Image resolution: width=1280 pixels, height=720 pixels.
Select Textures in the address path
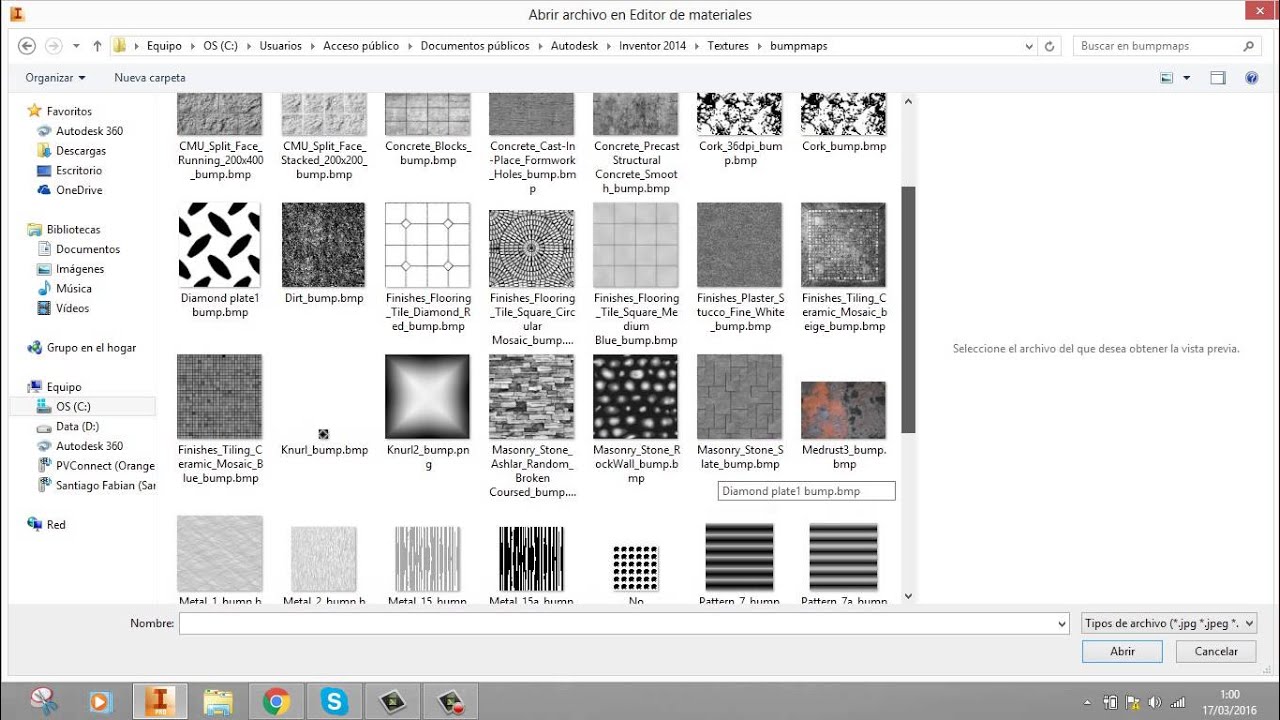728,46
